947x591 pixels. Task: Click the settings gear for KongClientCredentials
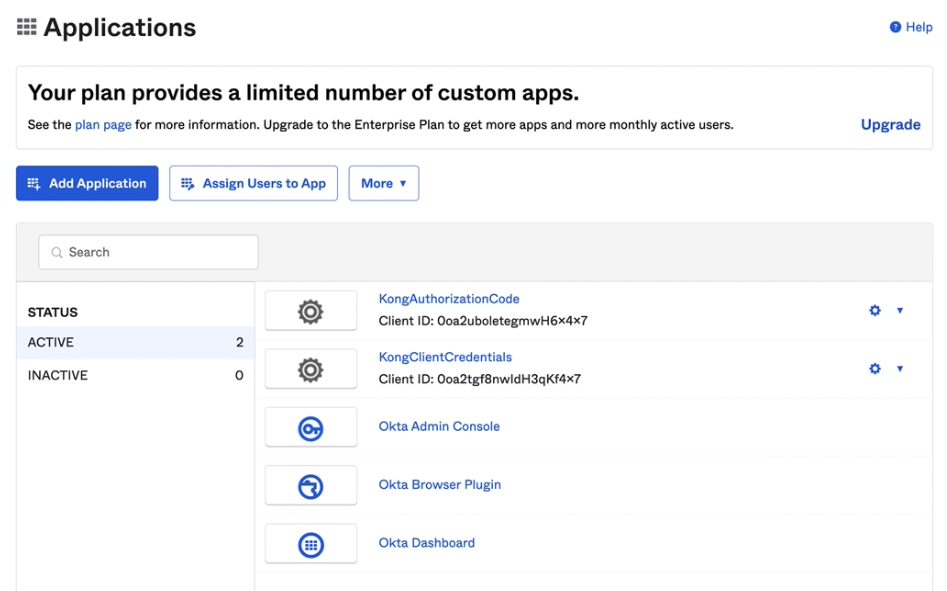tap(875, 369)
